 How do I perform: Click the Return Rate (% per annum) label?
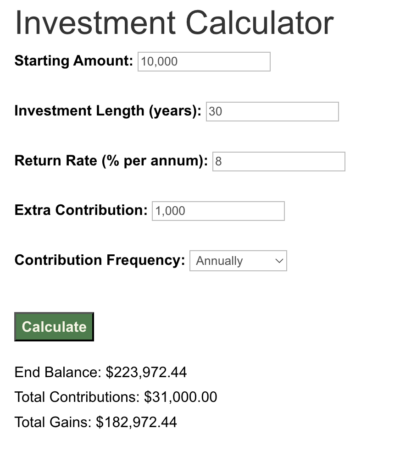[x=111, y=161]
